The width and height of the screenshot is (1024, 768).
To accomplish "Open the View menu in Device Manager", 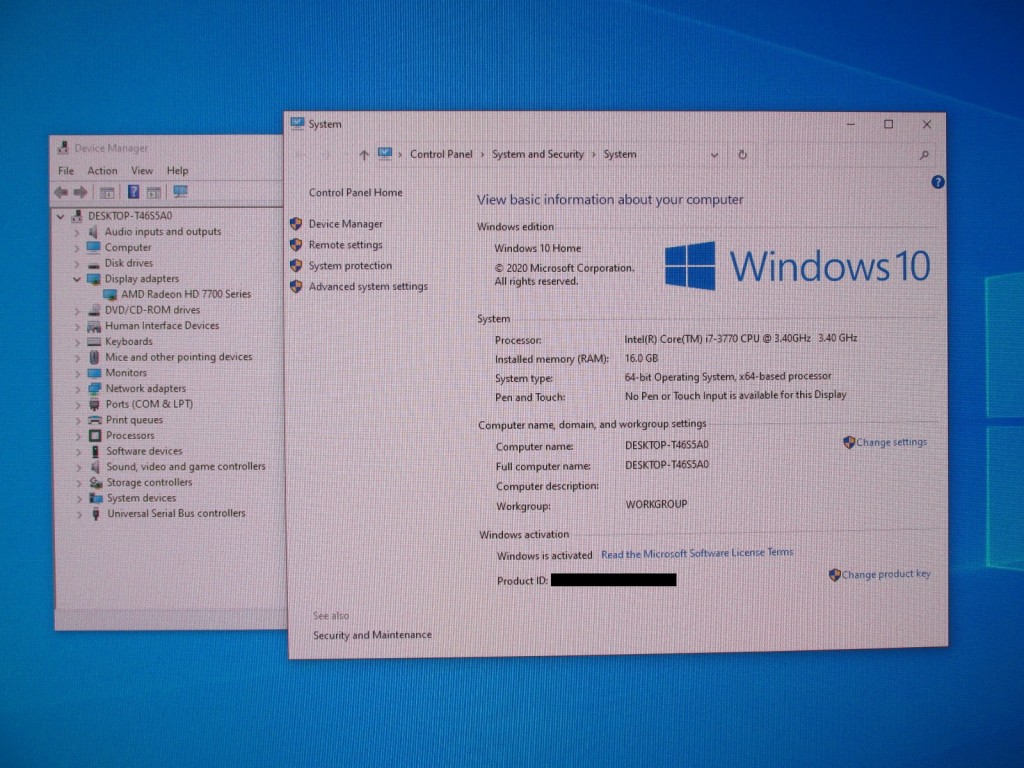I will point(142,170).
